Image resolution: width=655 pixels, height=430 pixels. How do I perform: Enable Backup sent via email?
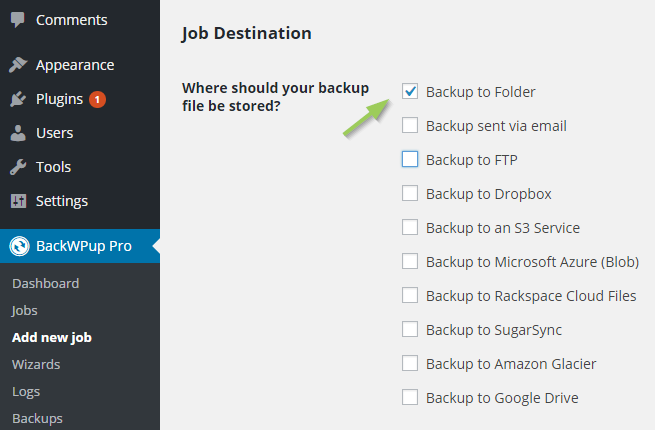(x=410, y=125)
